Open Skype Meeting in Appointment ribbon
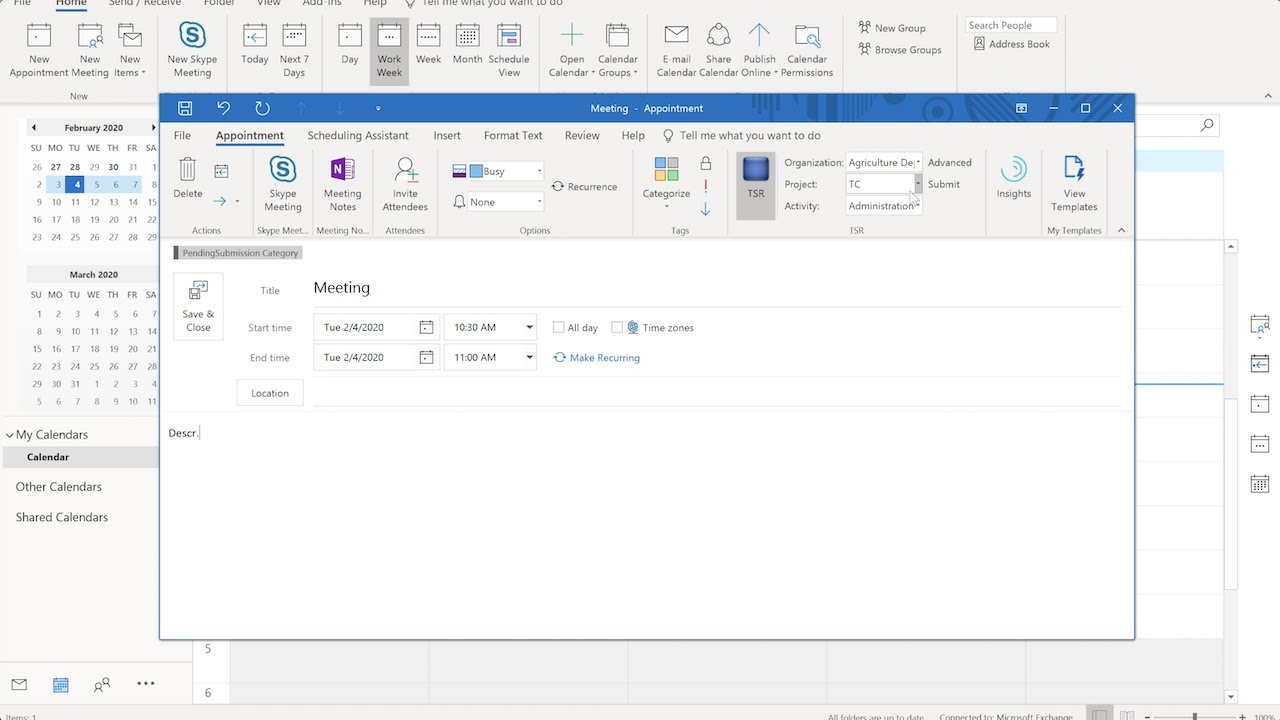1280x720 pixels. tap(283, 185)
